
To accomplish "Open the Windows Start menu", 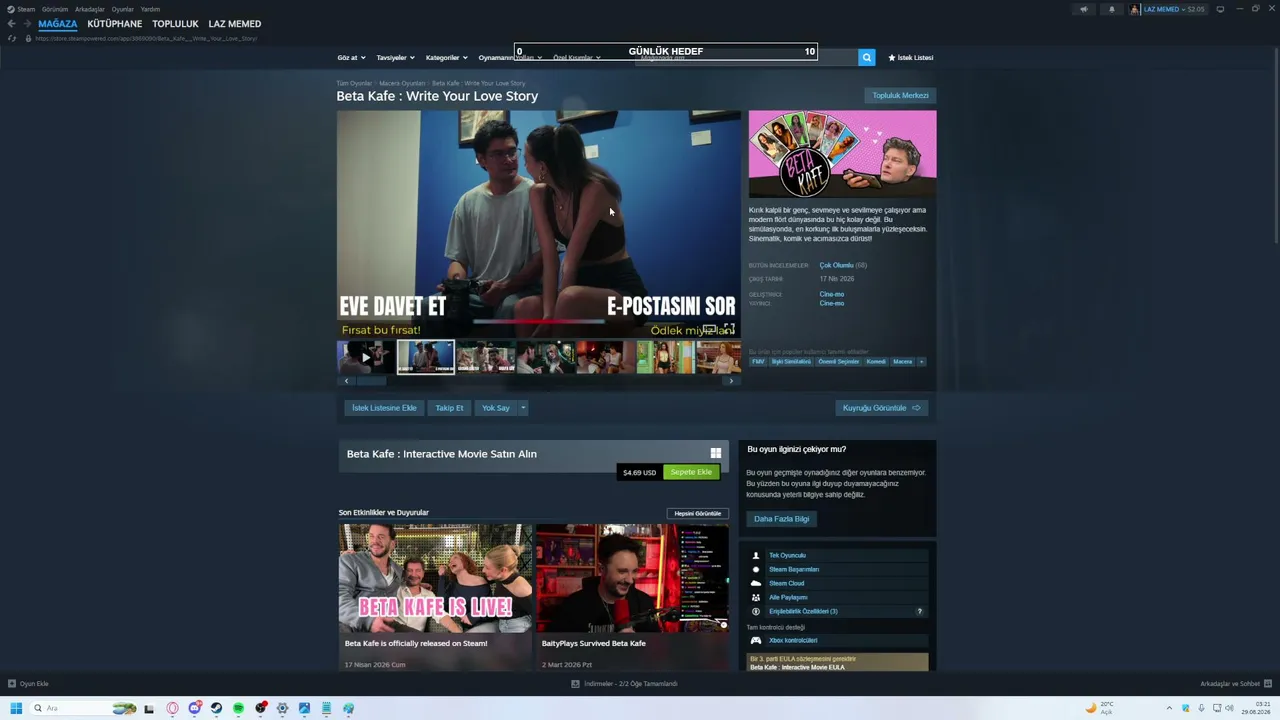I will point(16,708).
